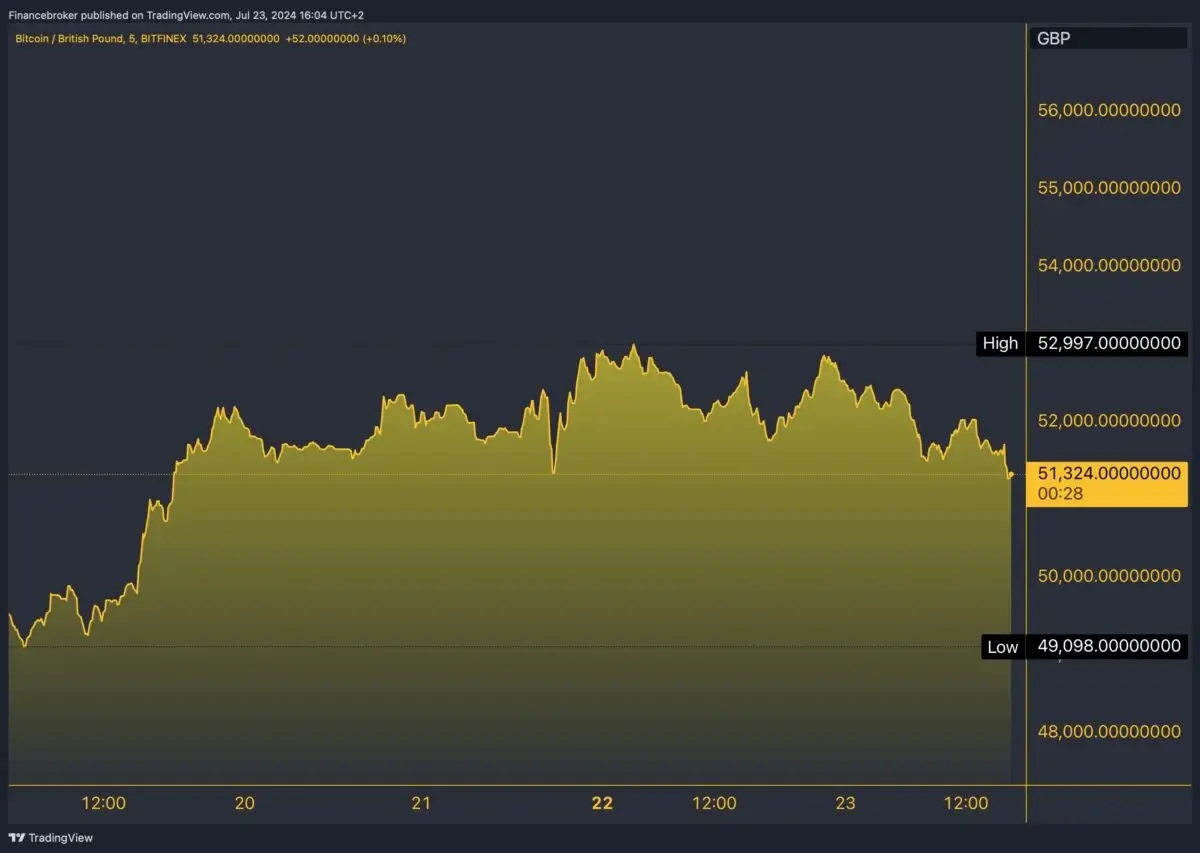Screen dimensions: 1200x853
Task: Click the TradingView logo icon
Action: [16, 838]
